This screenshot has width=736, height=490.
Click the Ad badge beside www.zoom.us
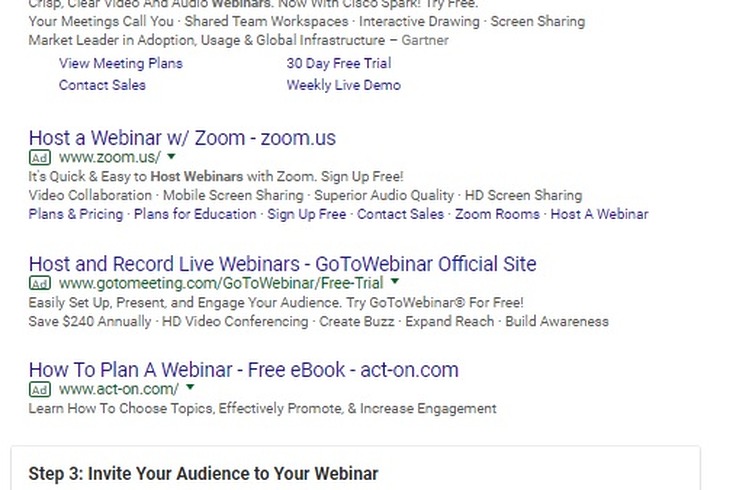[39, 158]
